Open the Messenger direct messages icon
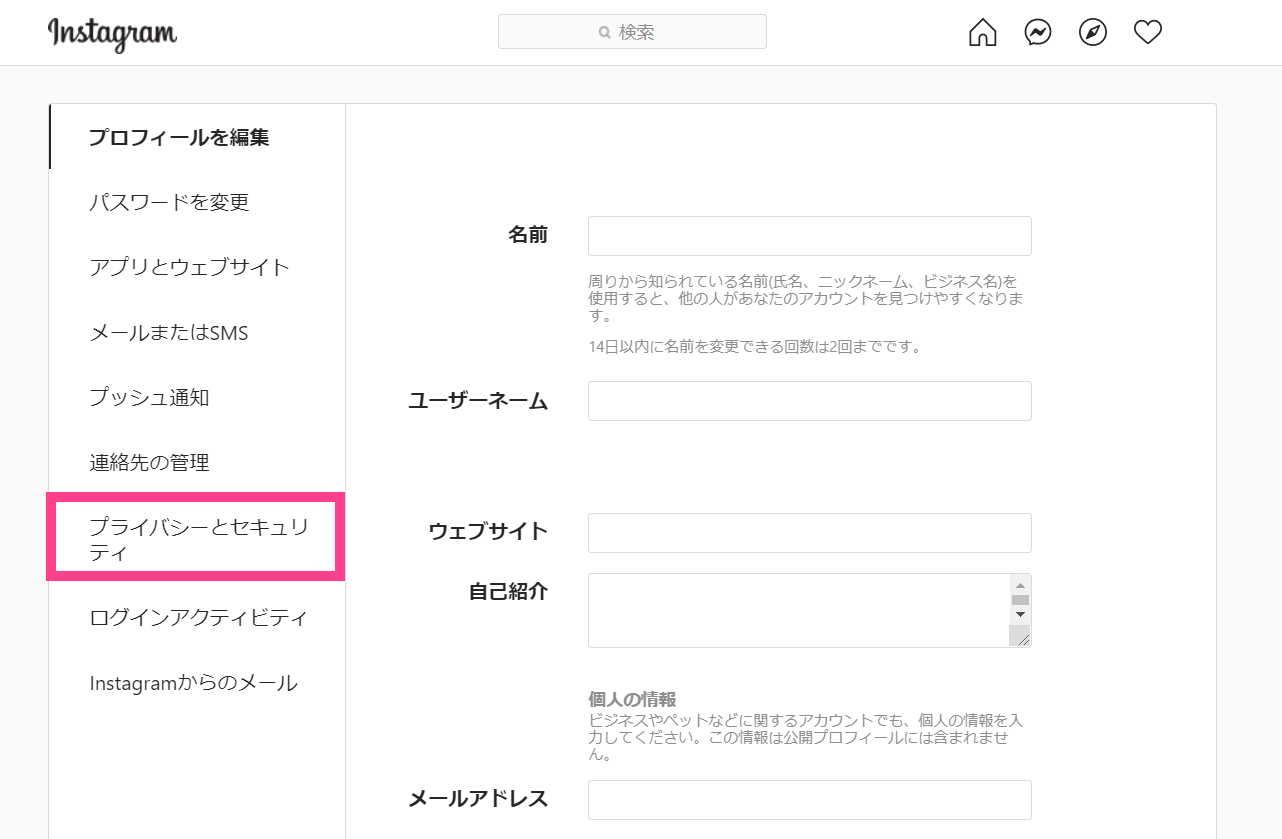This screenshot has height=839, width=1282. pyautogui.click(x=1038, y=33)
